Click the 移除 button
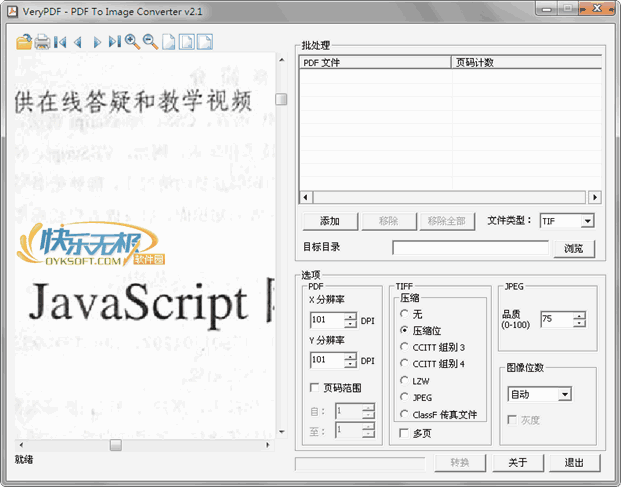 pos(389,221)
